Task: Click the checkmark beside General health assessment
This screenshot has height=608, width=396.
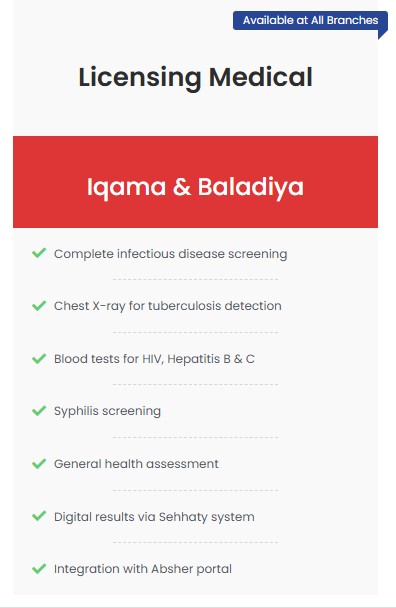Action: (x=39, y=463)
